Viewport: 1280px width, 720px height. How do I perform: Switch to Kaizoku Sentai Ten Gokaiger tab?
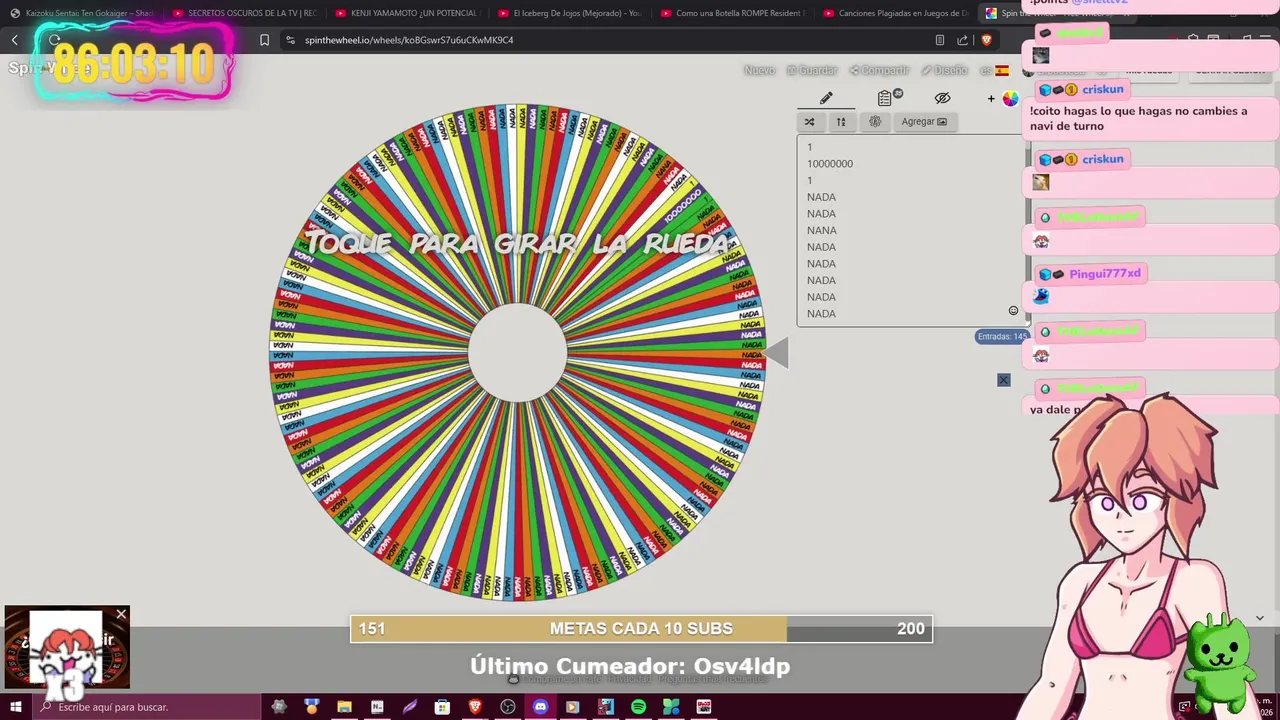pyautogui.click(x=81, y=13)
